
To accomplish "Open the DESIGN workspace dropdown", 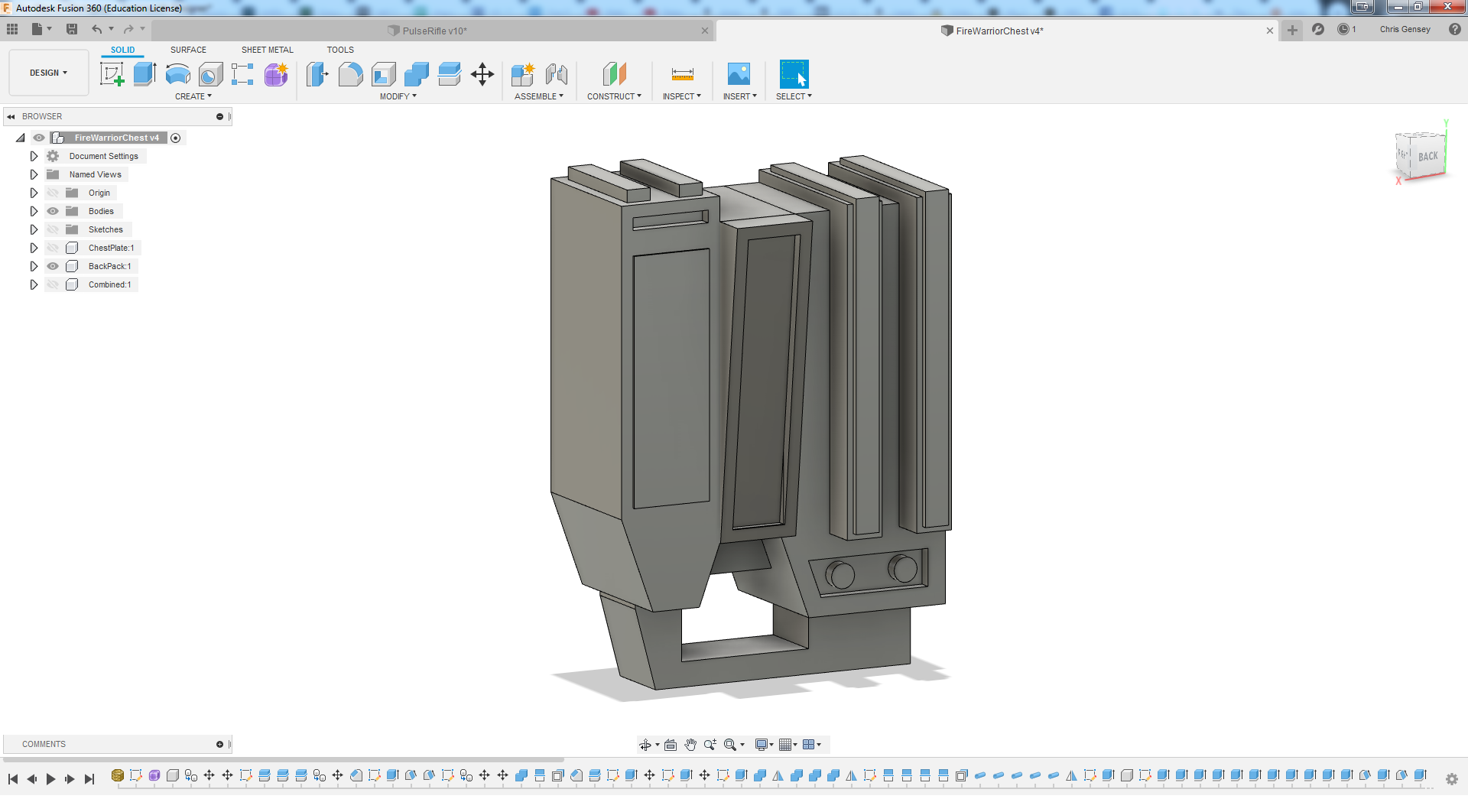I will point(48,73).
